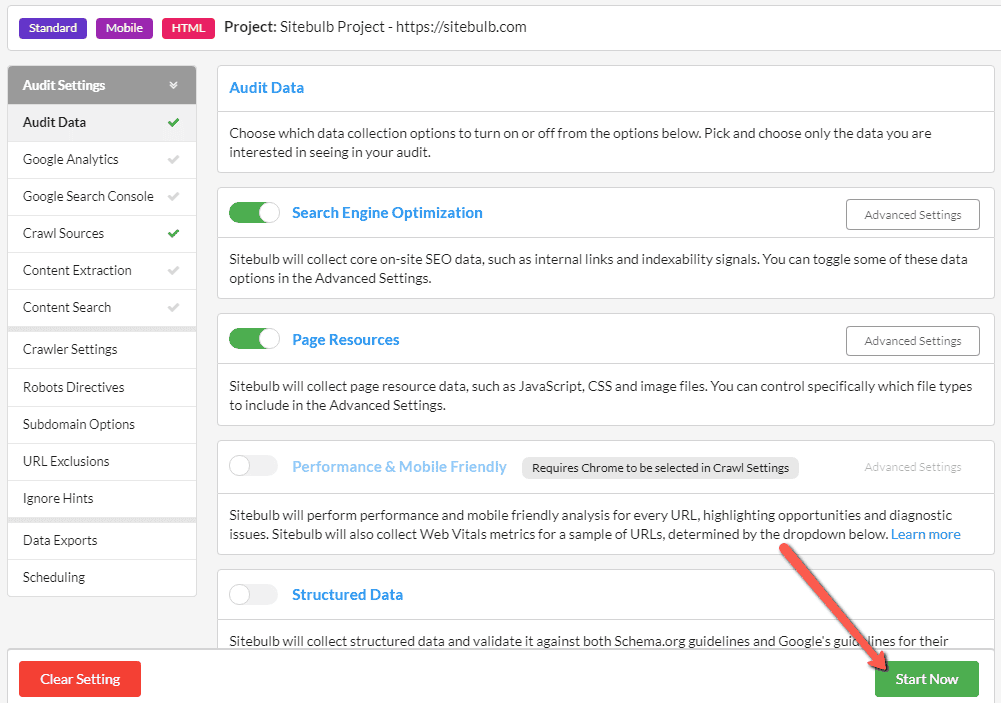Screen dimensions: 1001x703
Task: Open Google Analytics settings
Action: tap(102, 160)
